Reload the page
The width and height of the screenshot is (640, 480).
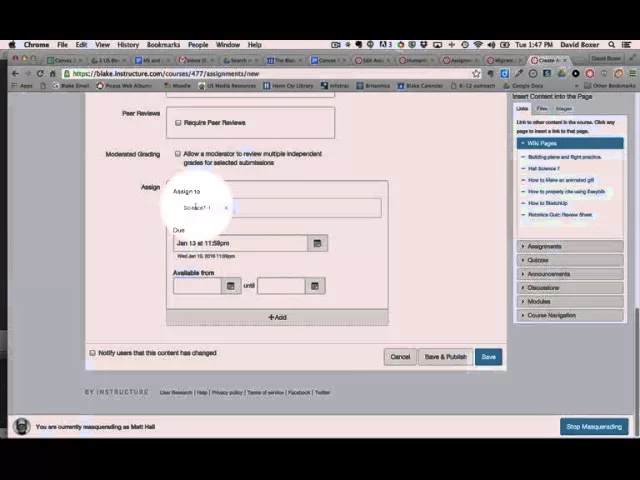tap(40, 73)
